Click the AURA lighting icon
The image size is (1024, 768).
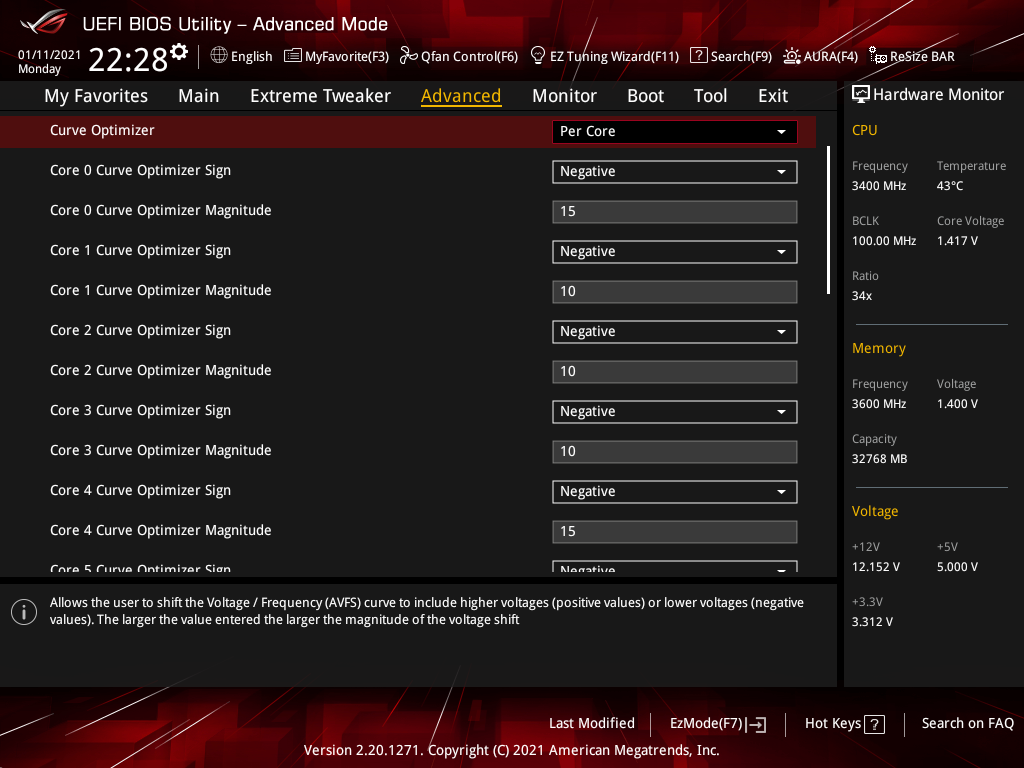(x=792, y=56)
